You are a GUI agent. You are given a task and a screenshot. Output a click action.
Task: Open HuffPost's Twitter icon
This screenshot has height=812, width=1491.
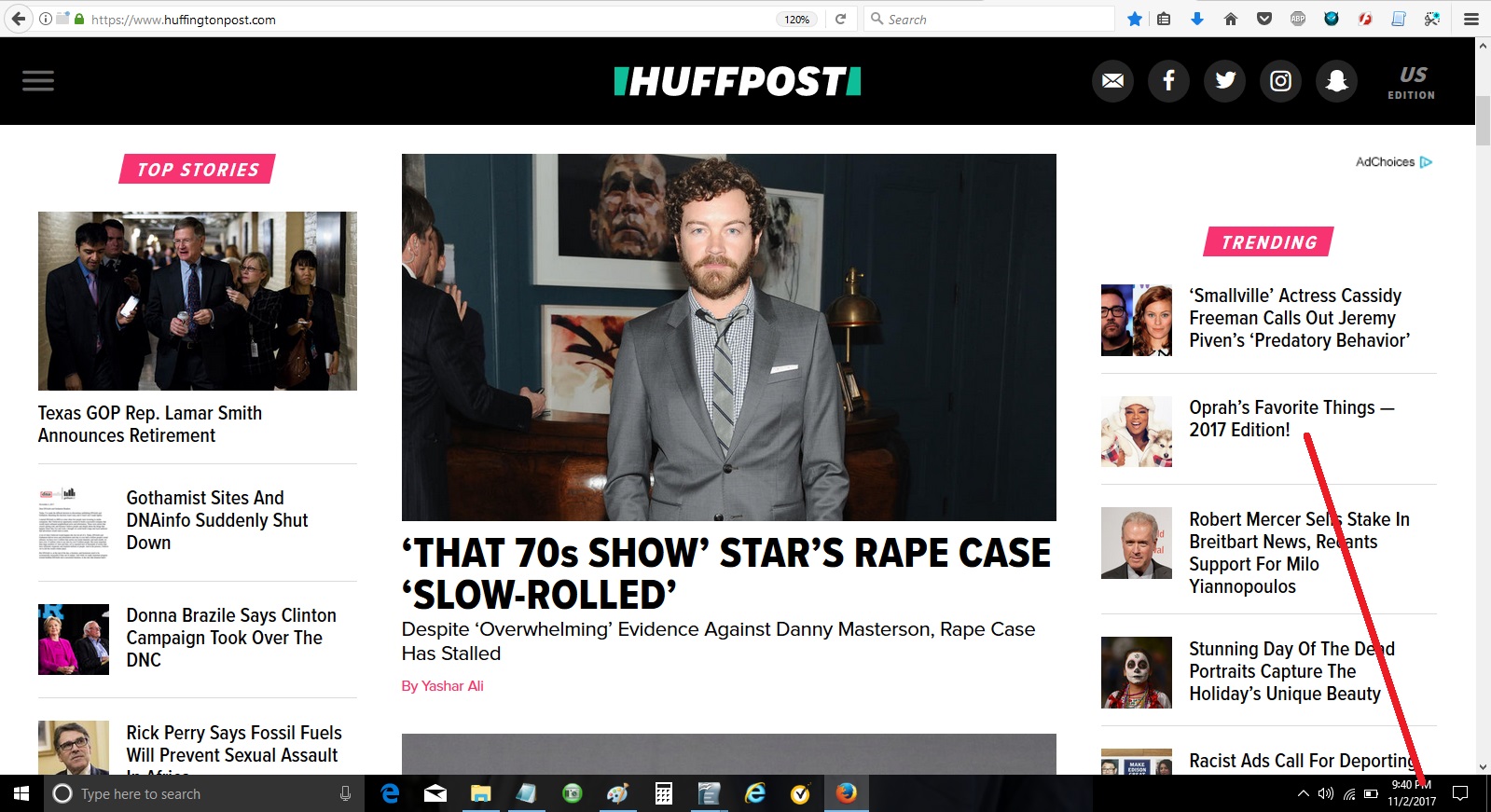tap(1225, 81)
